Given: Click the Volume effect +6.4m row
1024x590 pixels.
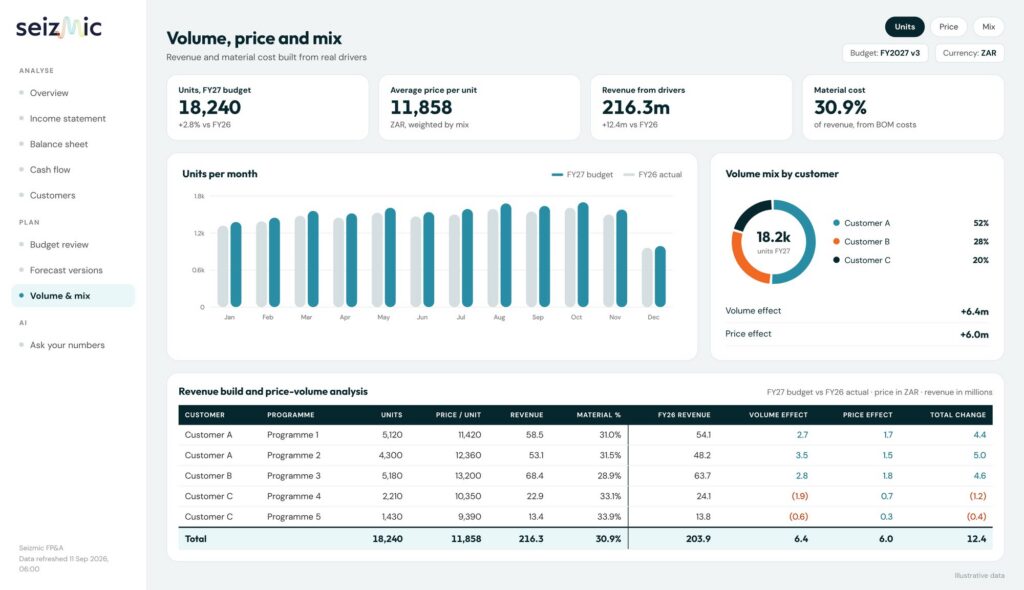Looking at the screenshot, I should pyautogui.click(x=857, y=311).
